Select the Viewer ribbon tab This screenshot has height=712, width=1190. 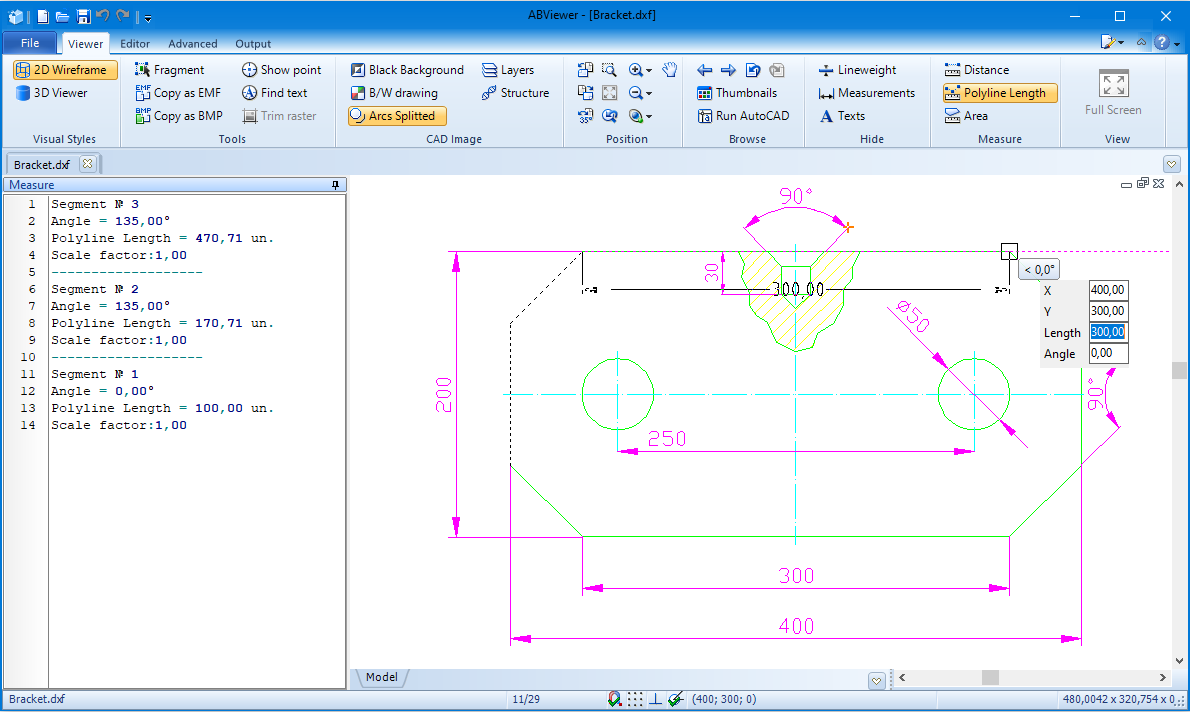click(85, 44)
